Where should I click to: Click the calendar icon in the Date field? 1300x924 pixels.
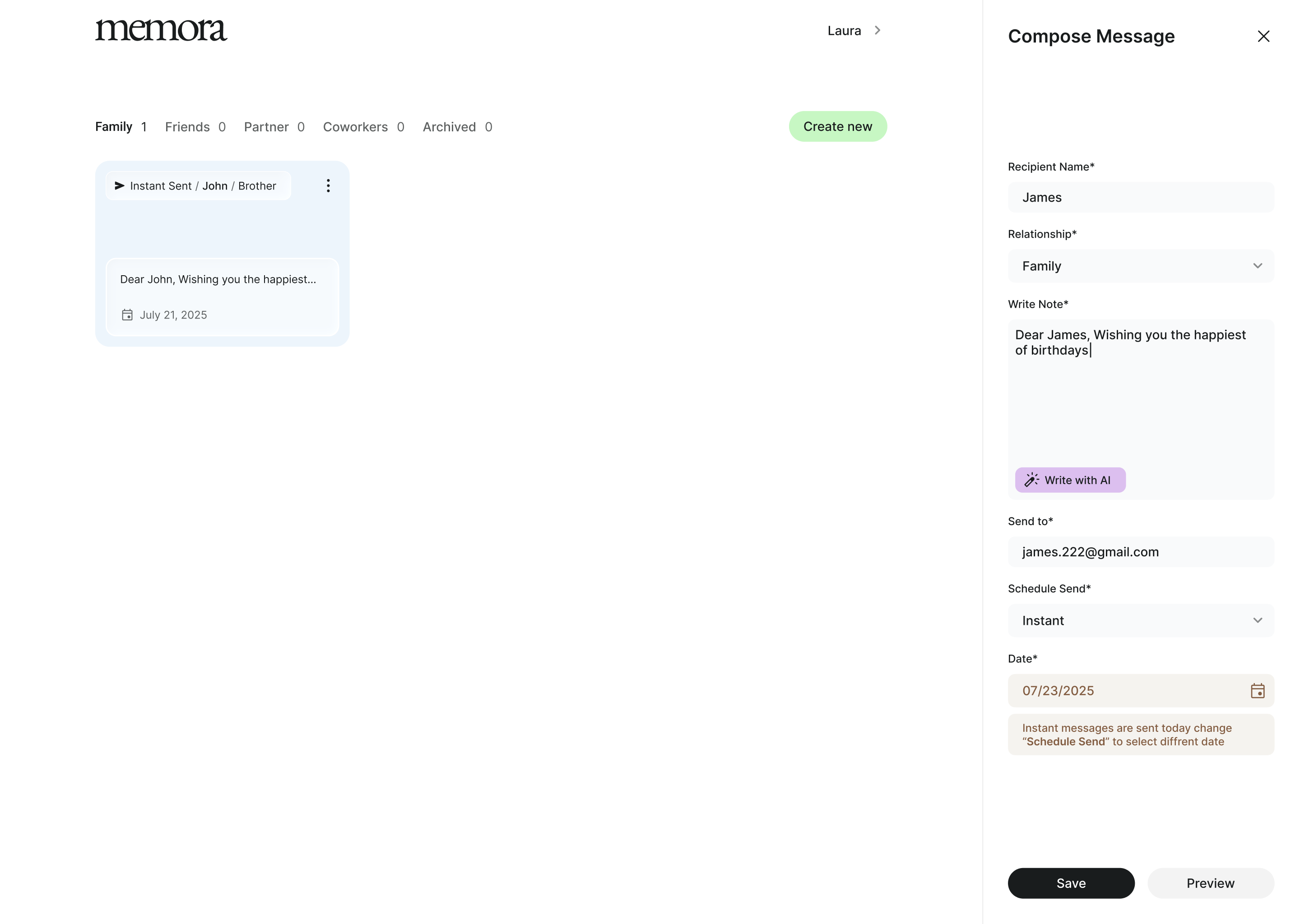[1257, 691]
